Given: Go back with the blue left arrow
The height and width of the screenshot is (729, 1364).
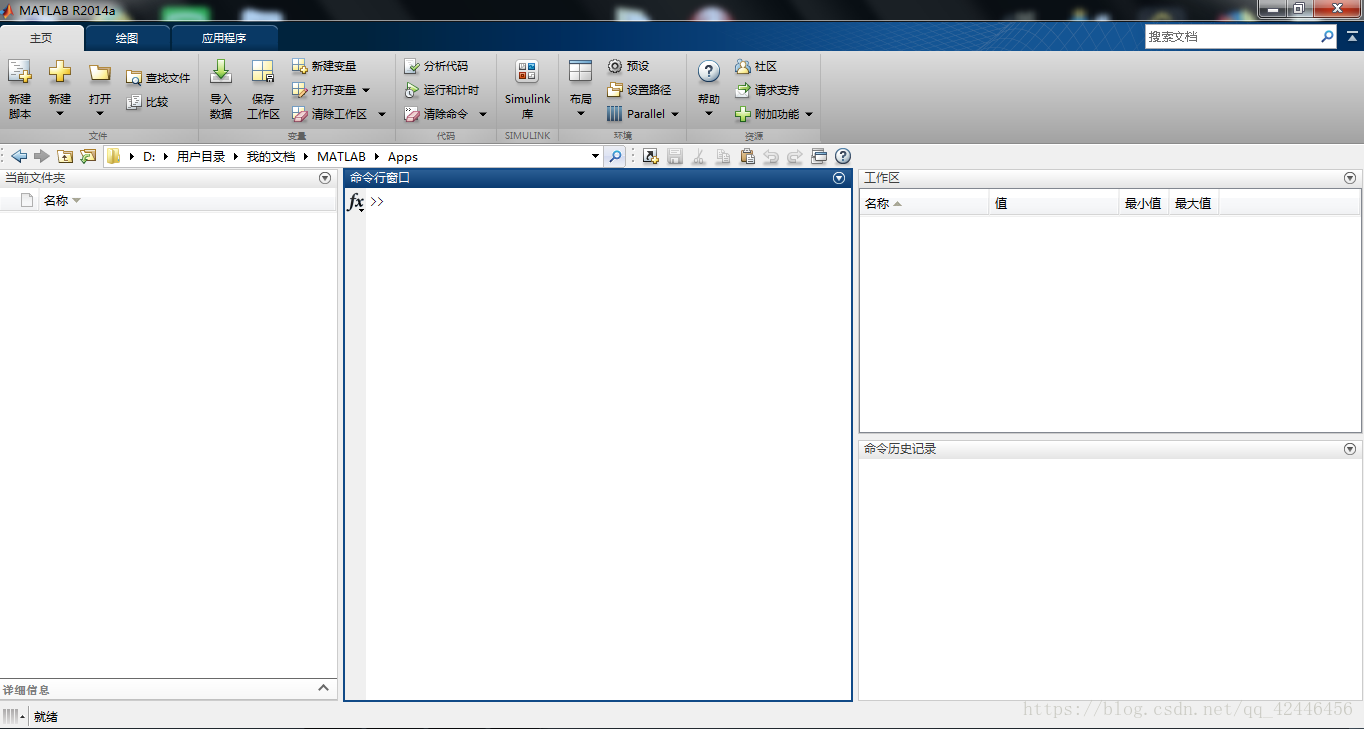Looking at the screenshot, I should (19, 156).
